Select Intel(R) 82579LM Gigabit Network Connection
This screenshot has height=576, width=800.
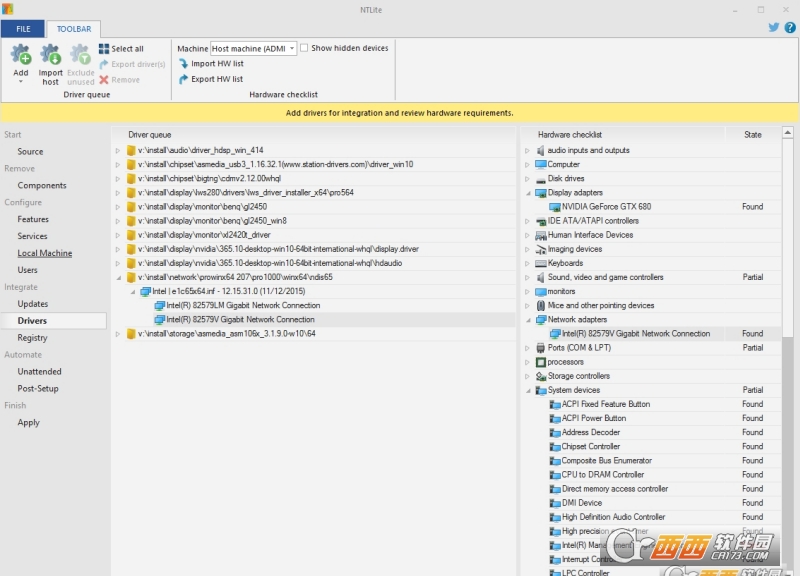(x=243, y=306)
